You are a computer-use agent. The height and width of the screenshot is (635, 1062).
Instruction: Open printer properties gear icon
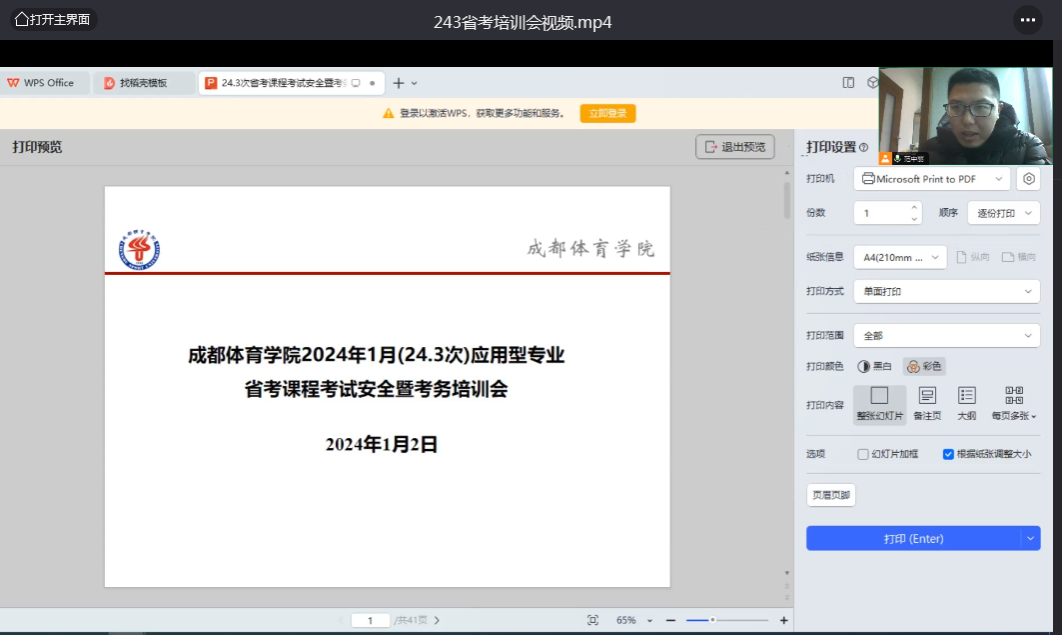(1028, 179)
